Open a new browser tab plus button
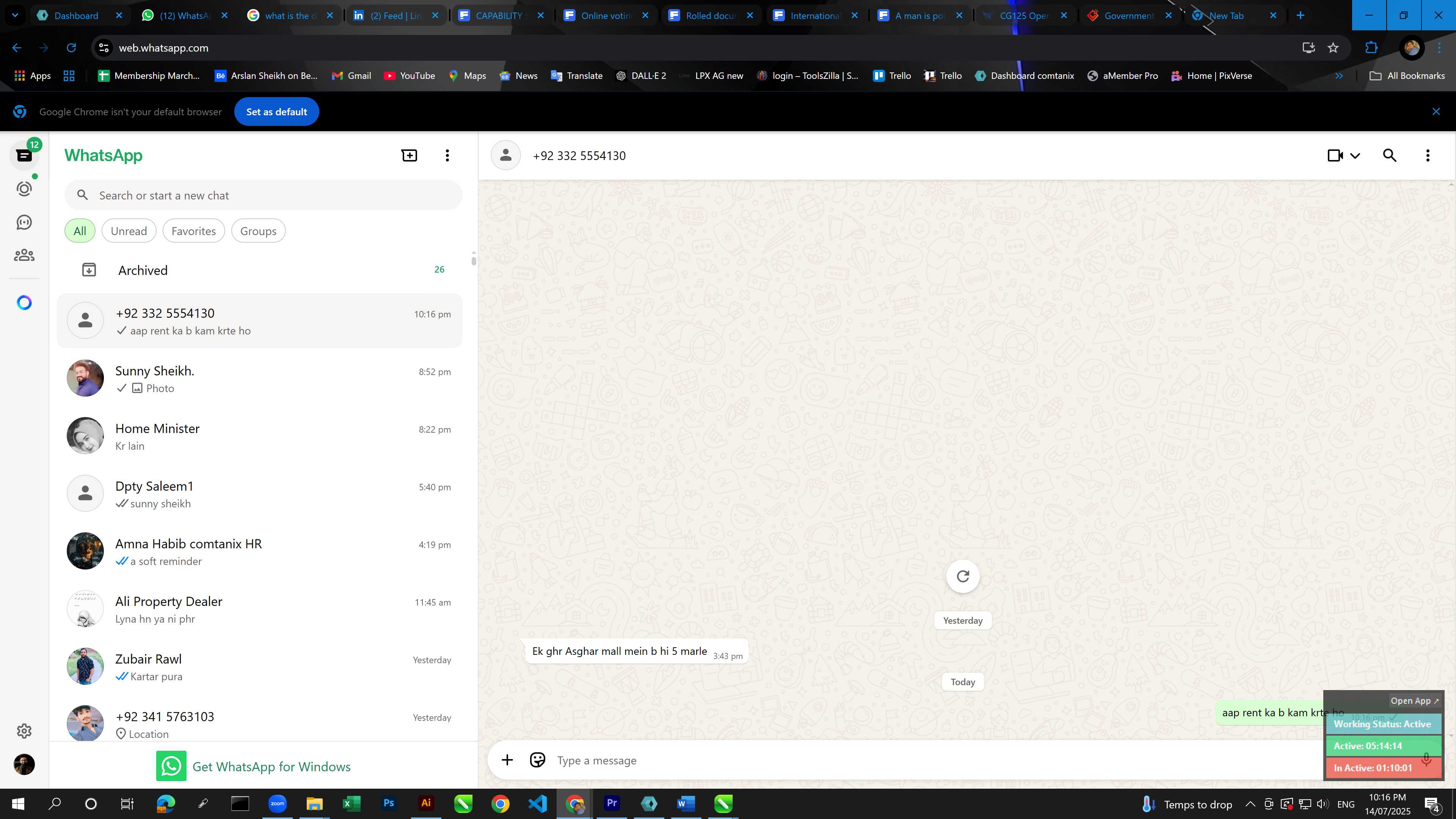 tap(1301, 16)
